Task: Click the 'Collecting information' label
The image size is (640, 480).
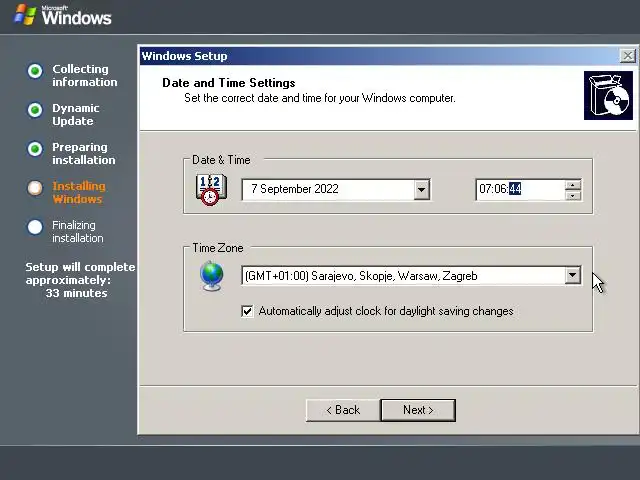Action: tap(84, 76)
